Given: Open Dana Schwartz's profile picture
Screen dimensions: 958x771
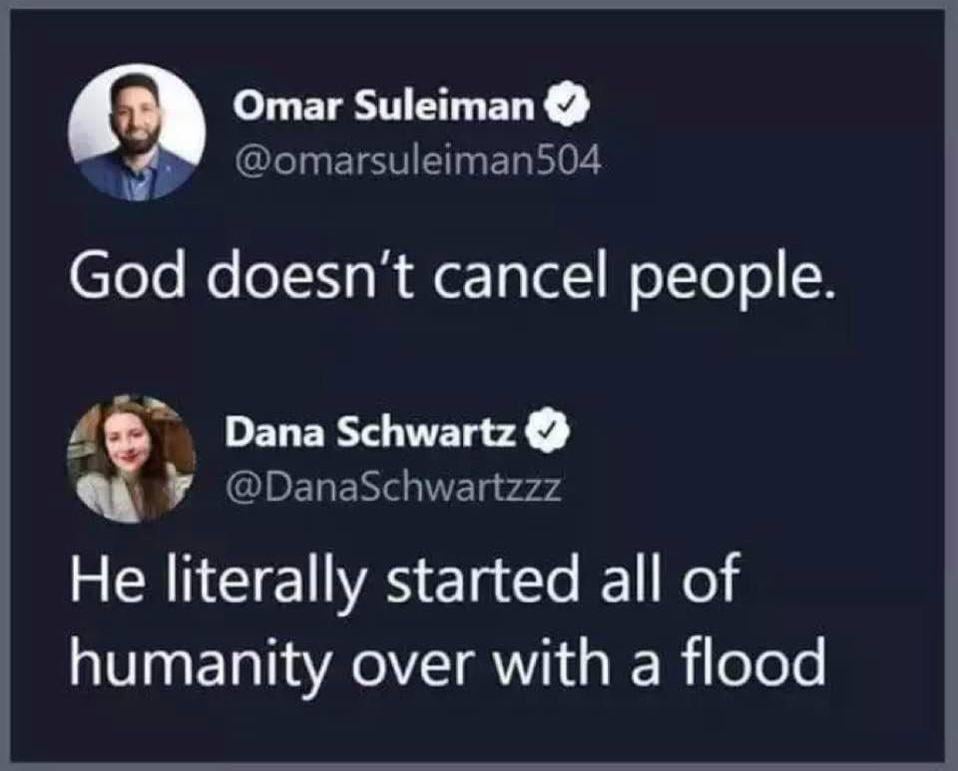Looking at the screenshot, I should click(x=131, y=458).
